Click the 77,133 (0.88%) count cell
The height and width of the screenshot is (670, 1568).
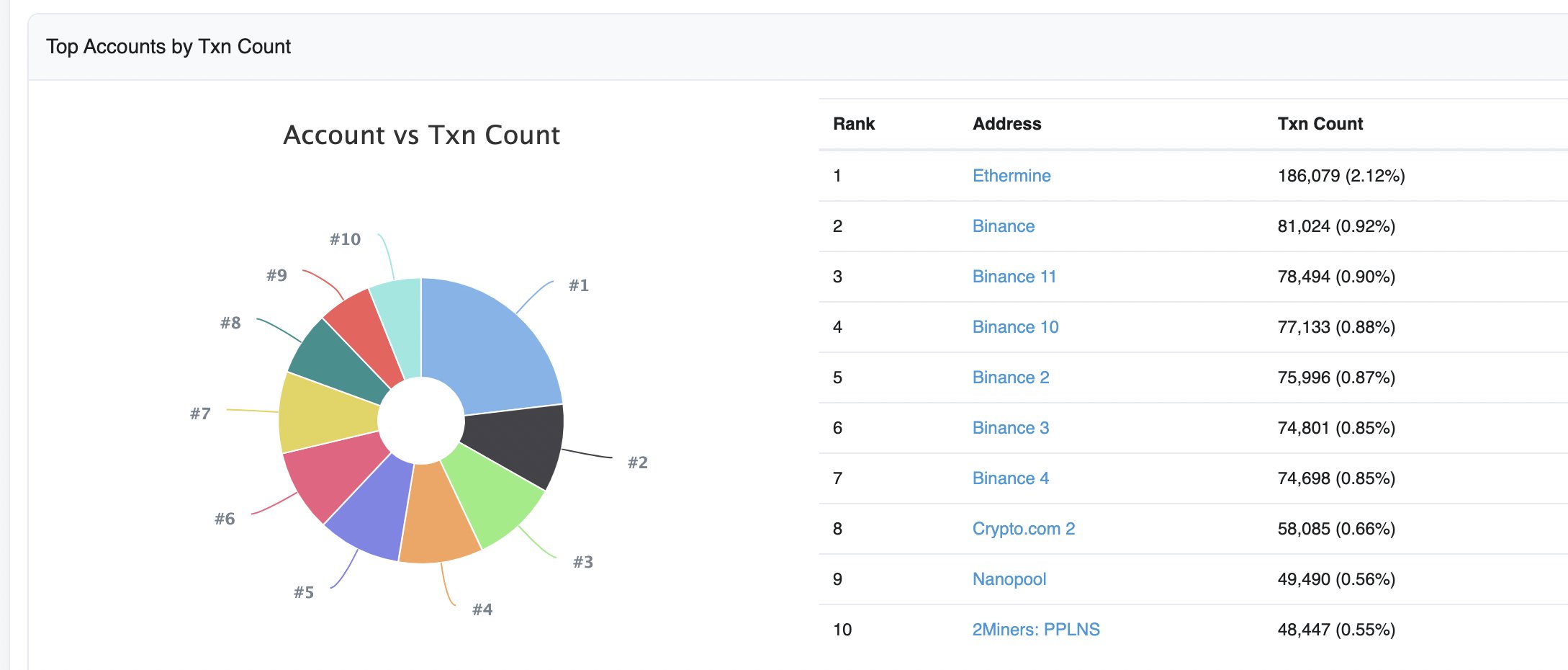(x=1336, y=327)
